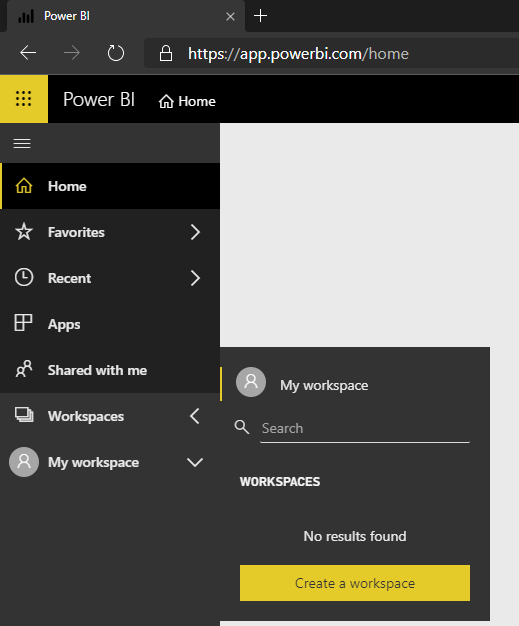Click the Recent clock icon
The width and height of the screenshot is (519, 626).
[24, 277]
